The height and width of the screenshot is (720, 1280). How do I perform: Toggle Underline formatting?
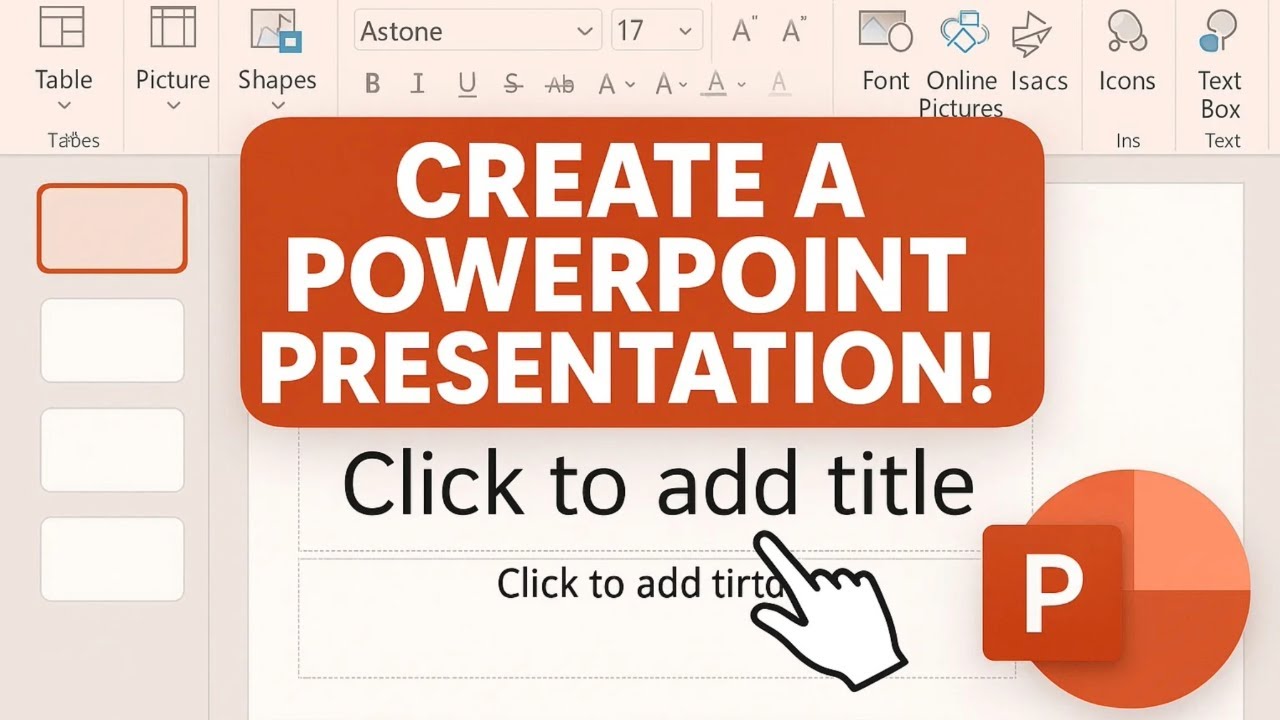[x=466, y=86]
